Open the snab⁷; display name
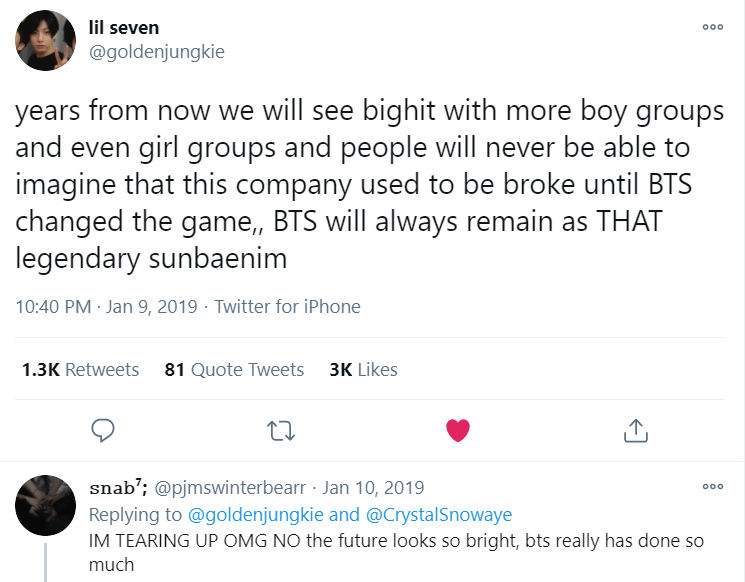 pos(118,488)
